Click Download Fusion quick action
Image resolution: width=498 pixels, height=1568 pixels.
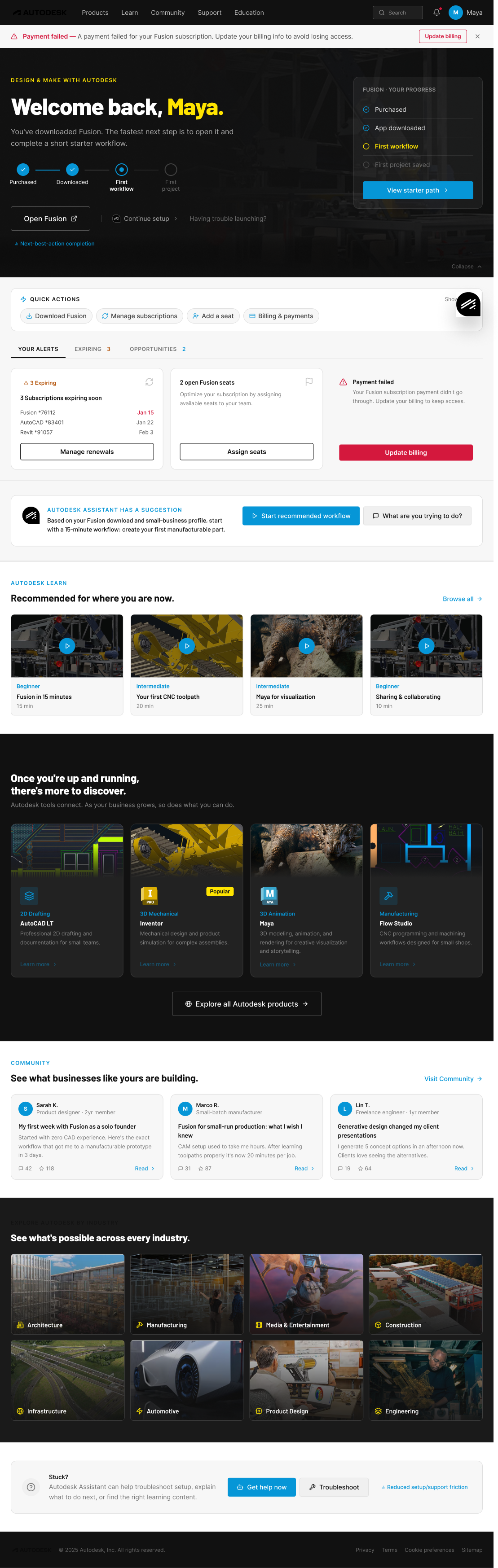click(56, 316)
